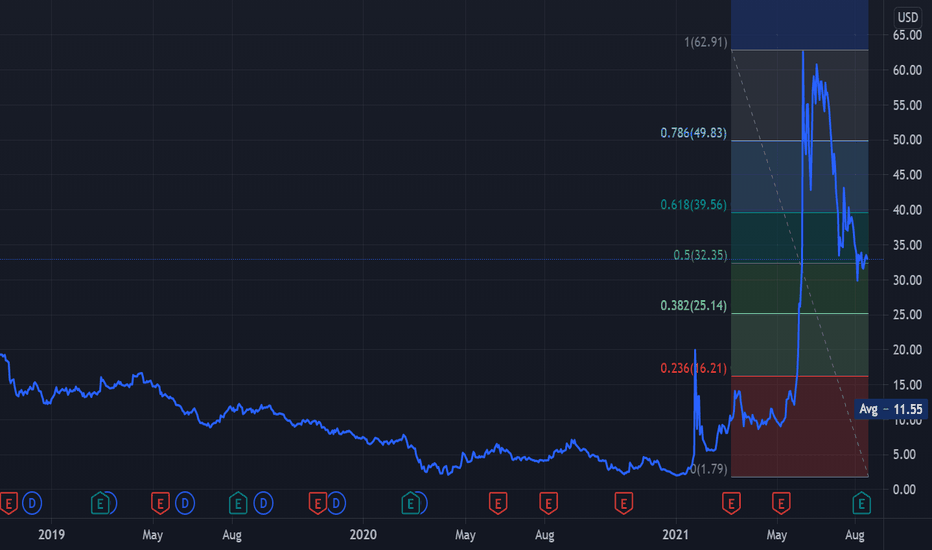Click the 0.00 price axis label

click(904, 489)
